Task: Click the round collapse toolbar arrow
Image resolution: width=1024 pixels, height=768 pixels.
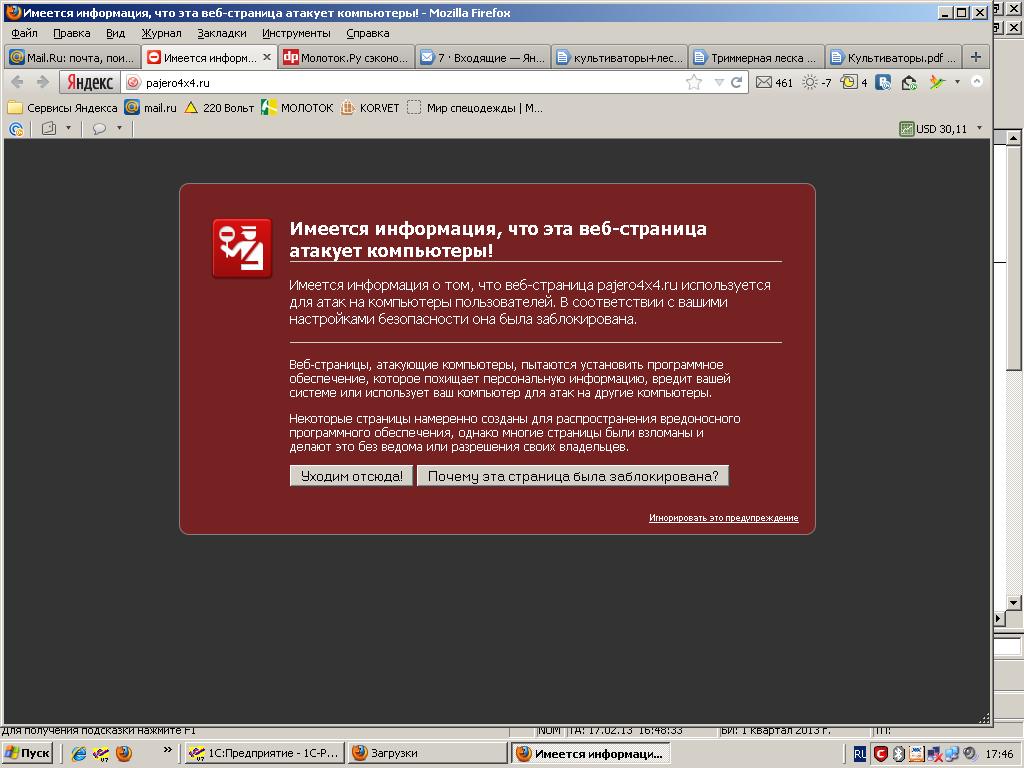Action: [977, 82]
